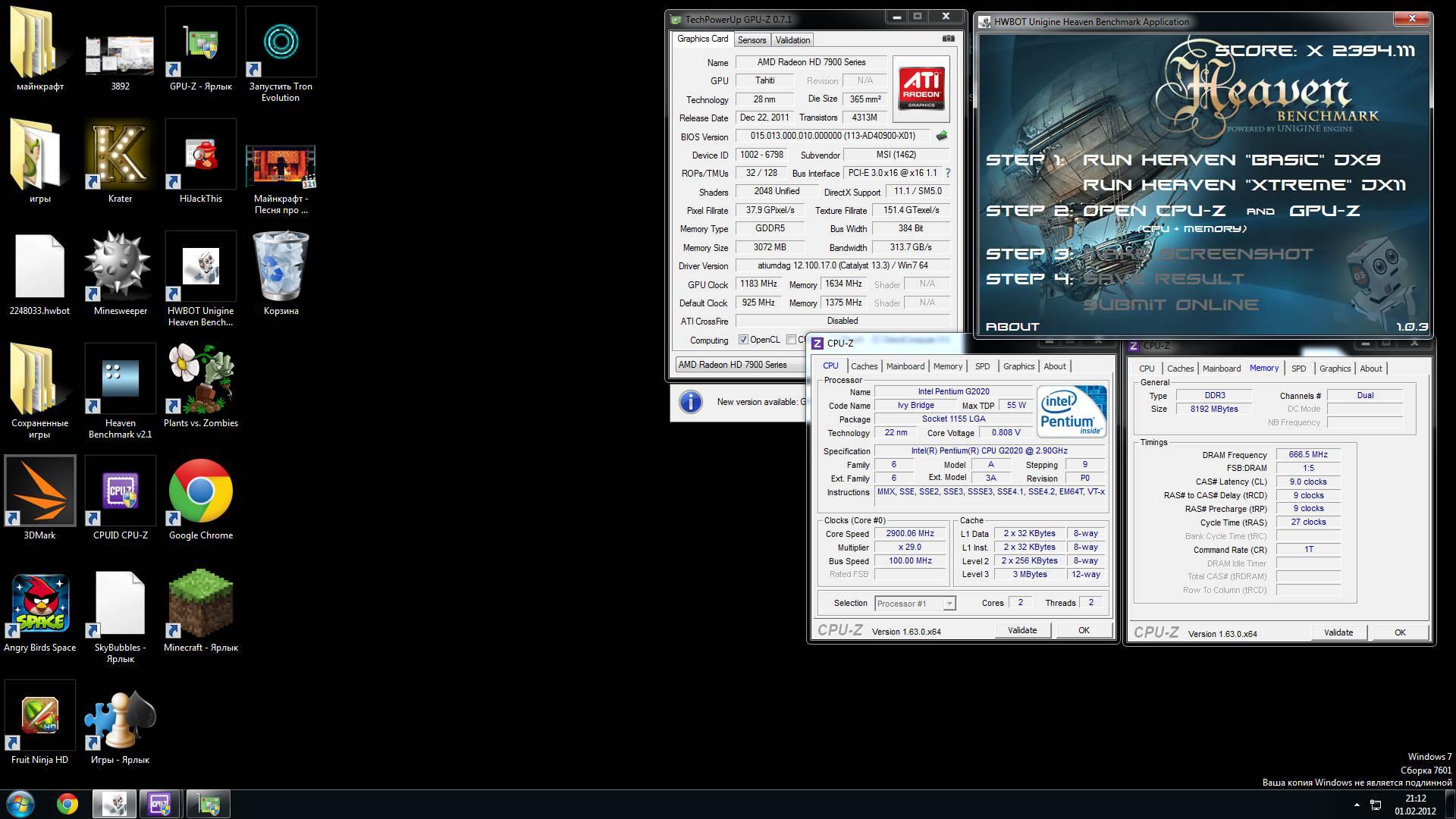
Task: Click the BIOS save chip icon in GPU-Z
Action: 942,136
